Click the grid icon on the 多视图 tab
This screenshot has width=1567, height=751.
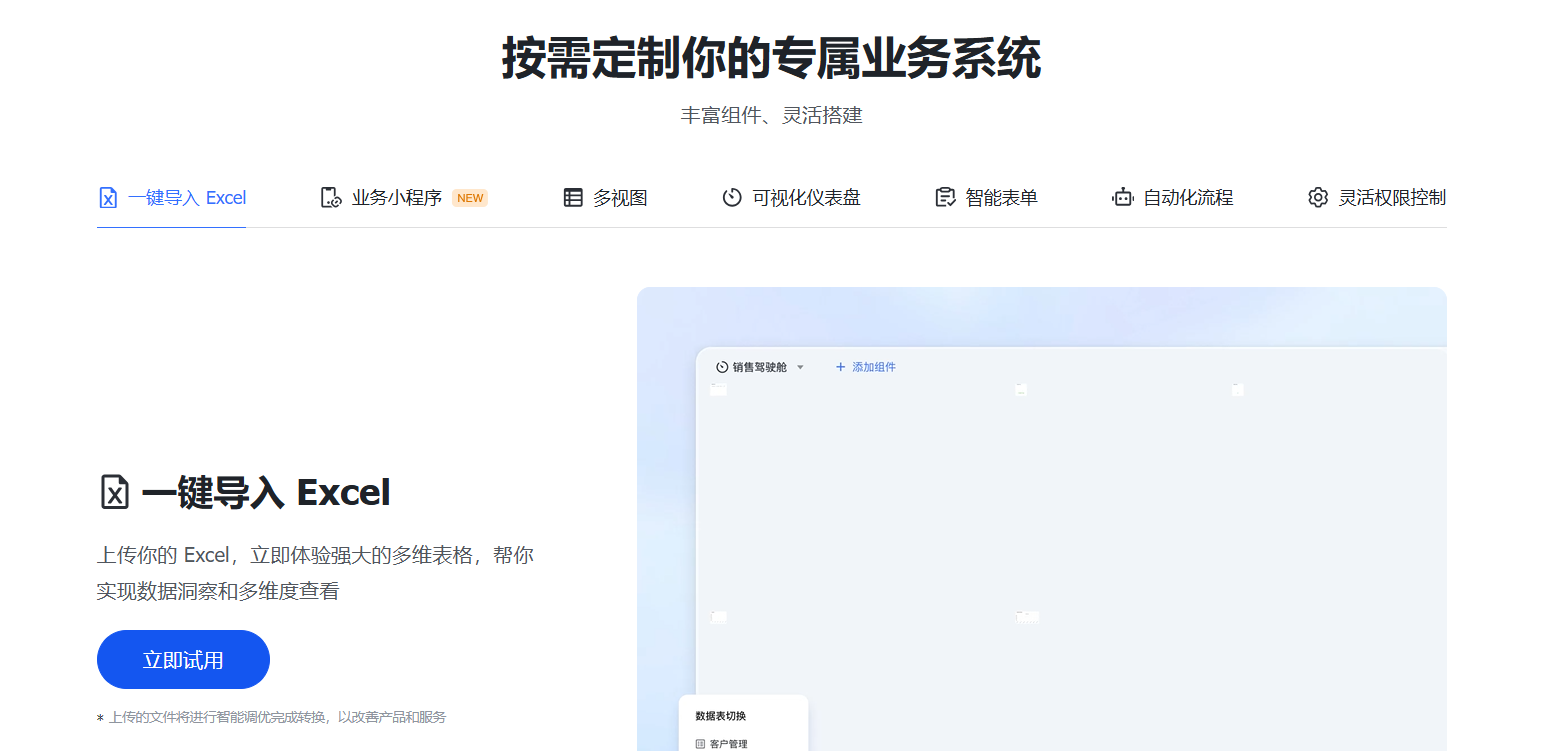(x=573, y=197)
